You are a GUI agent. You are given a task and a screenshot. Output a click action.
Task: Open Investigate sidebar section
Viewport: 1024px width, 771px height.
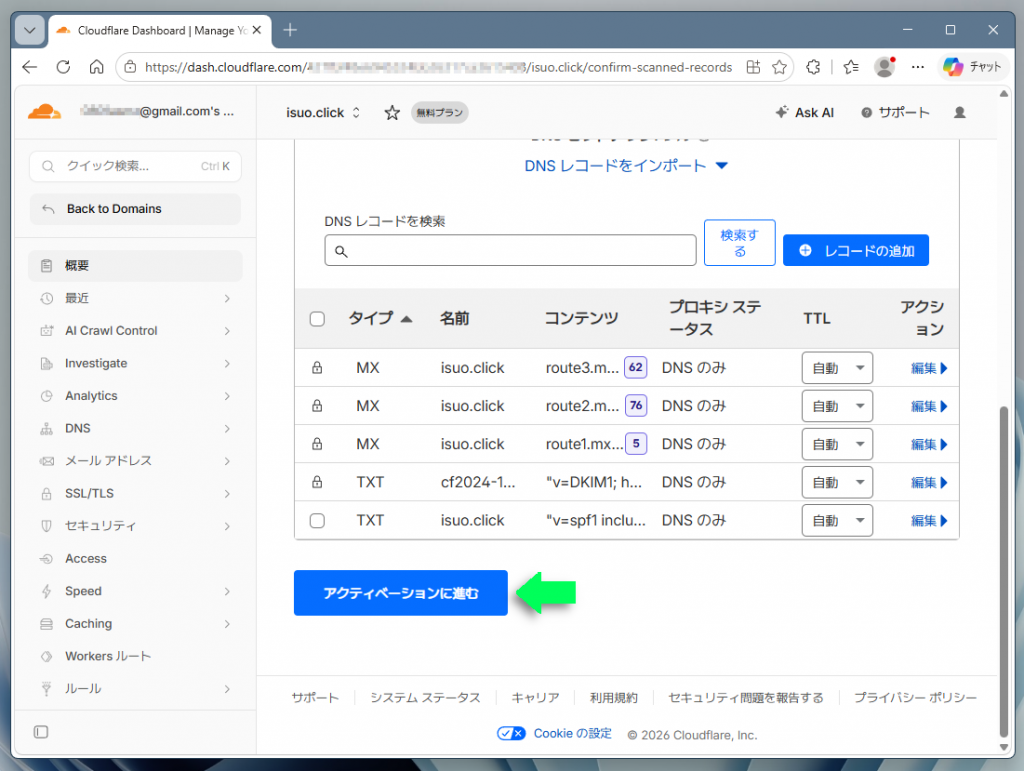pyautogui.click(x=135, y=364)
